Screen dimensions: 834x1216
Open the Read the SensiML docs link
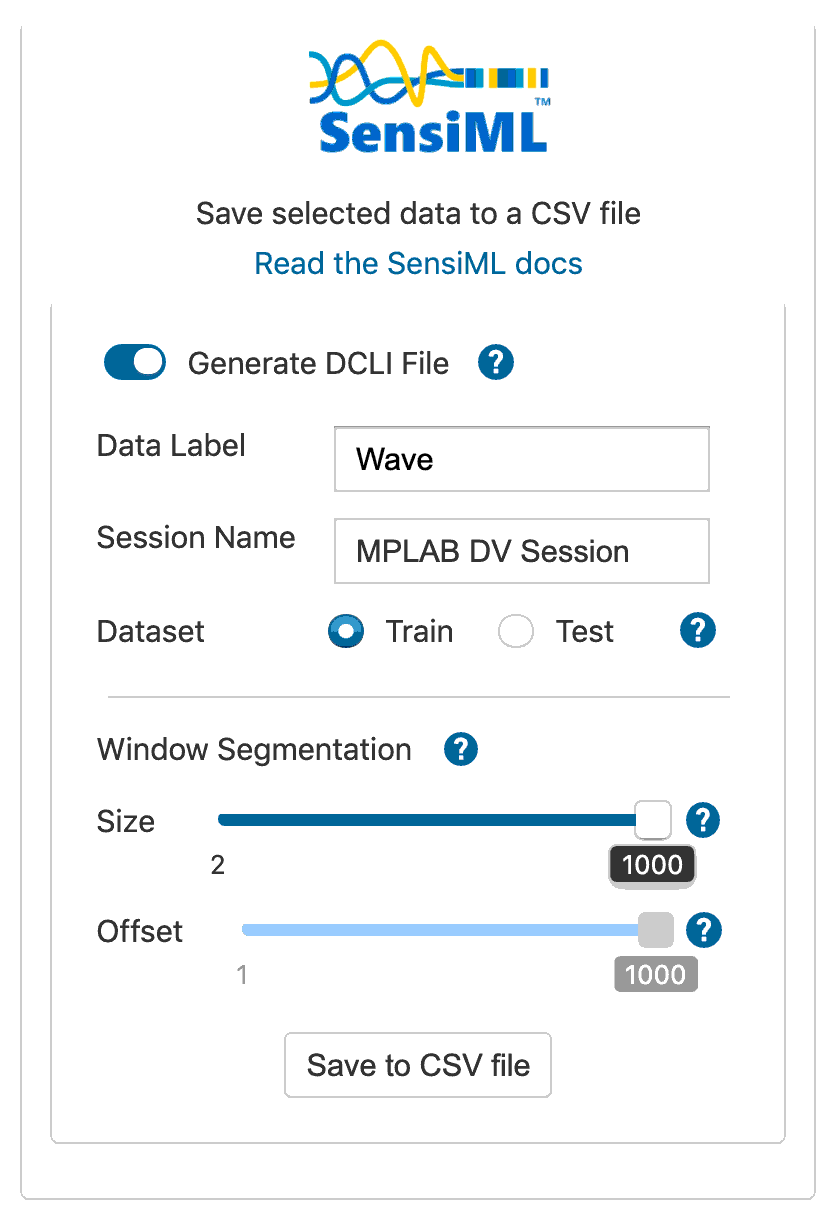pos(417,263)
